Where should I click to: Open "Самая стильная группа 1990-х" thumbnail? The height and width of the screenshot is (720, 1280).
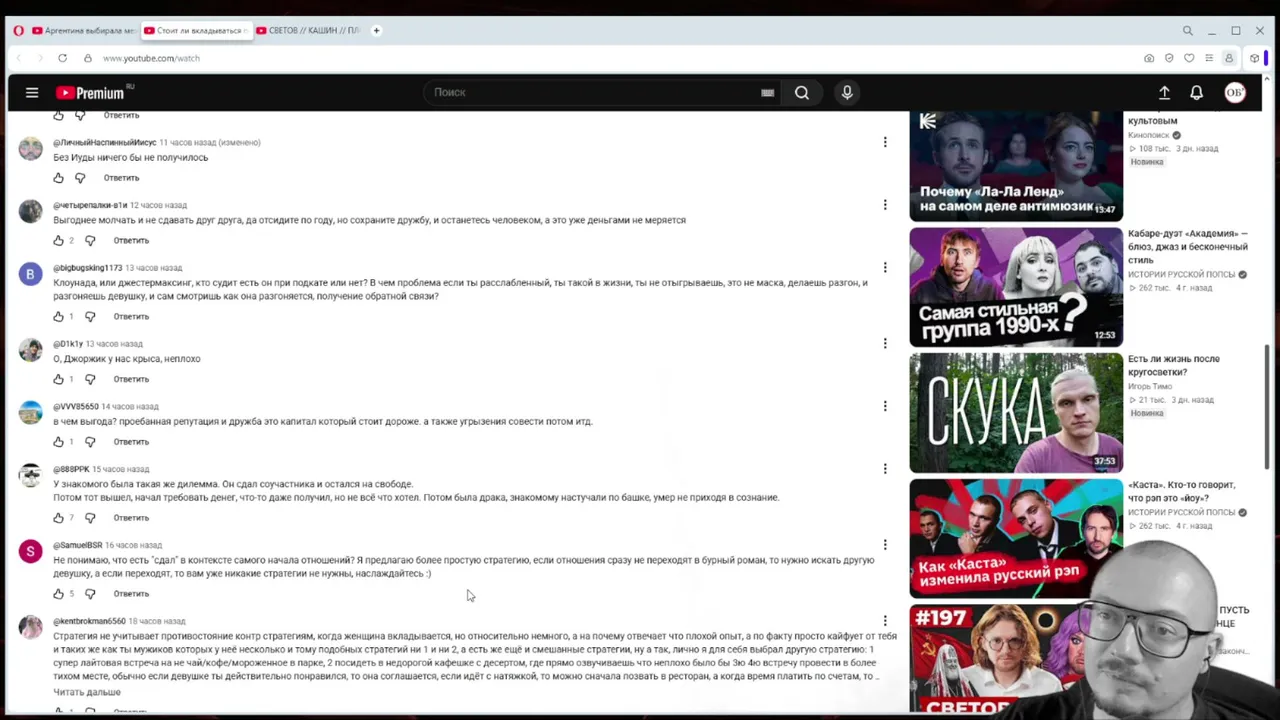click(1016, 287)
